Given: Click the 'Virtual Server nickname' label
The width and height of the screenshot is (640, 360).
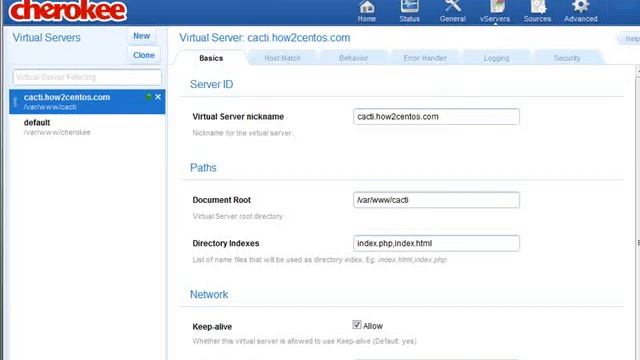Looking at the screenshot, I should pyautogui.click(x=238, y=117).
